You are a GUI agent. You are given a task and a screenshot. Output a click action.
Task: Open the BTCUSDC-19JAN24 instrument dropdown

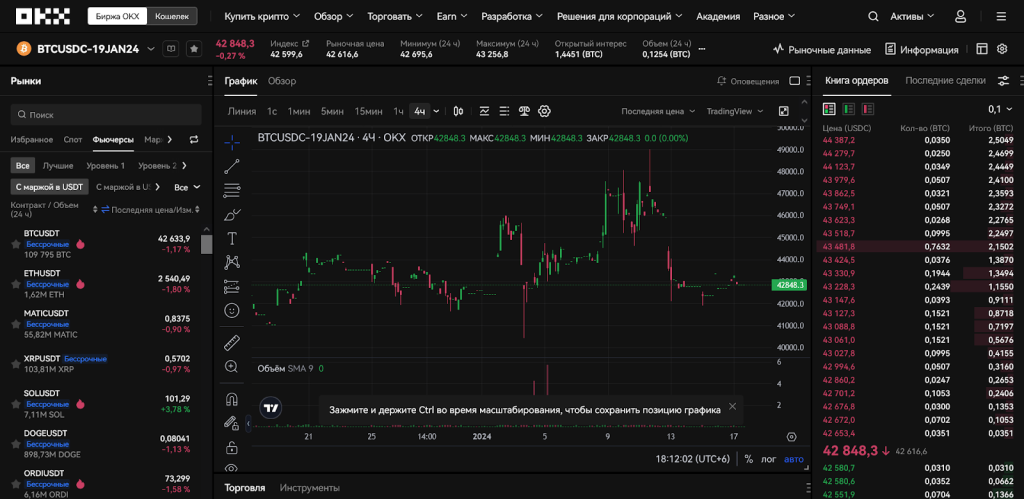[148, 49]
